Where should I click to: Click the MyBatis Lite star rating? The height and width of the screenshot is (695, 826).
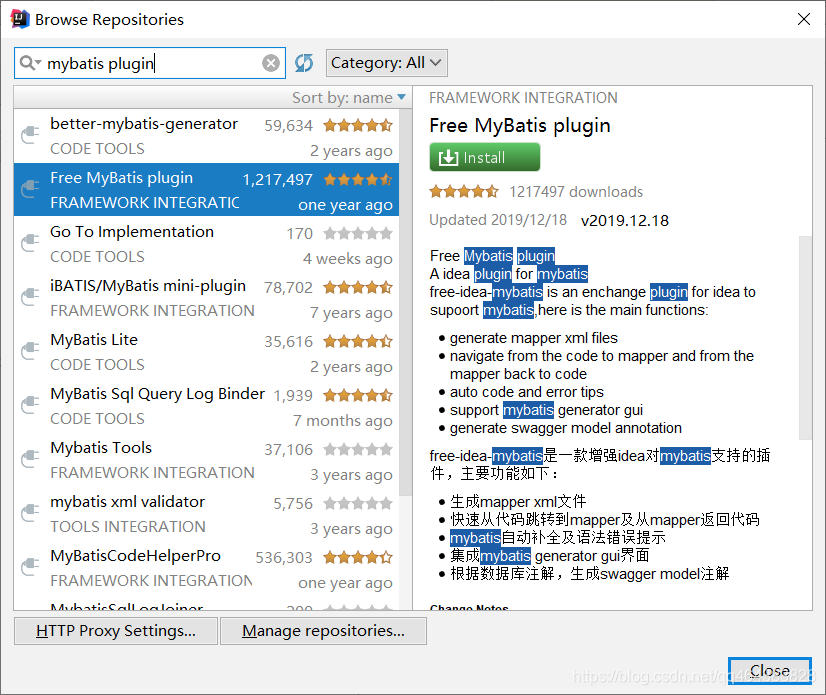point(358,341)
